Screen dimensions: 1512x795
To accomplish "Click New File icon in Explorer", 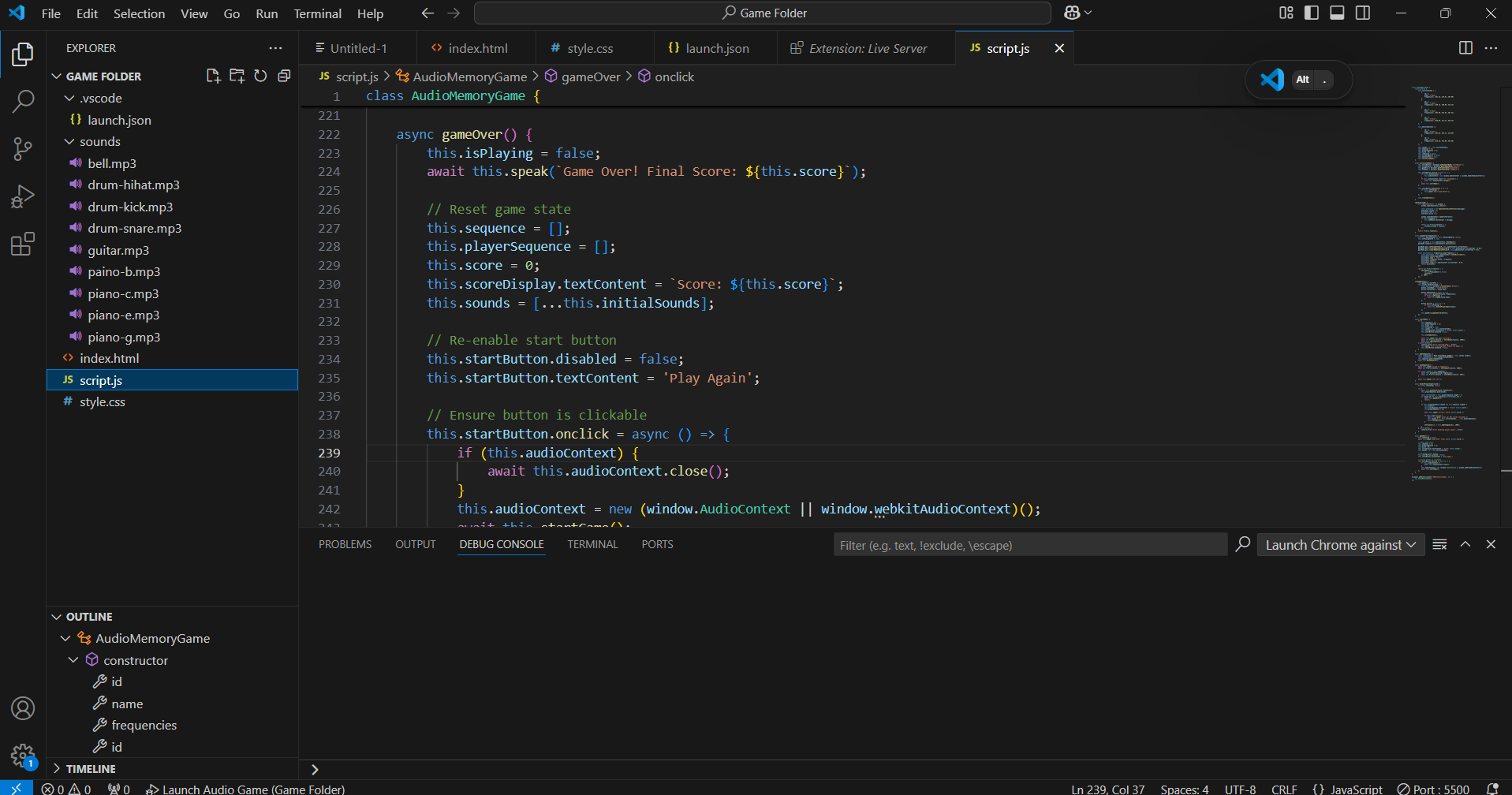I will [x=213, y=76].
